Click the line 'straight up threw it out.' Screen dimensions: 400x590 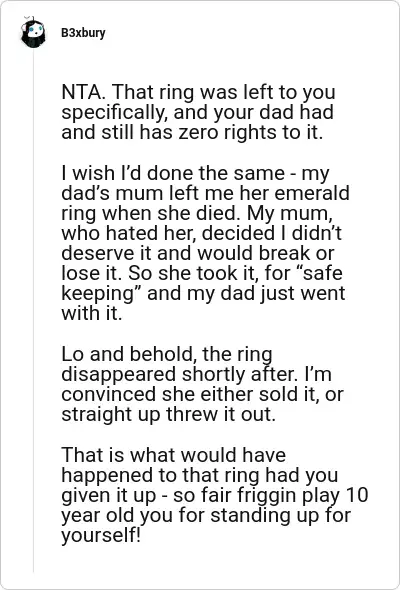(x=168, y=414)
